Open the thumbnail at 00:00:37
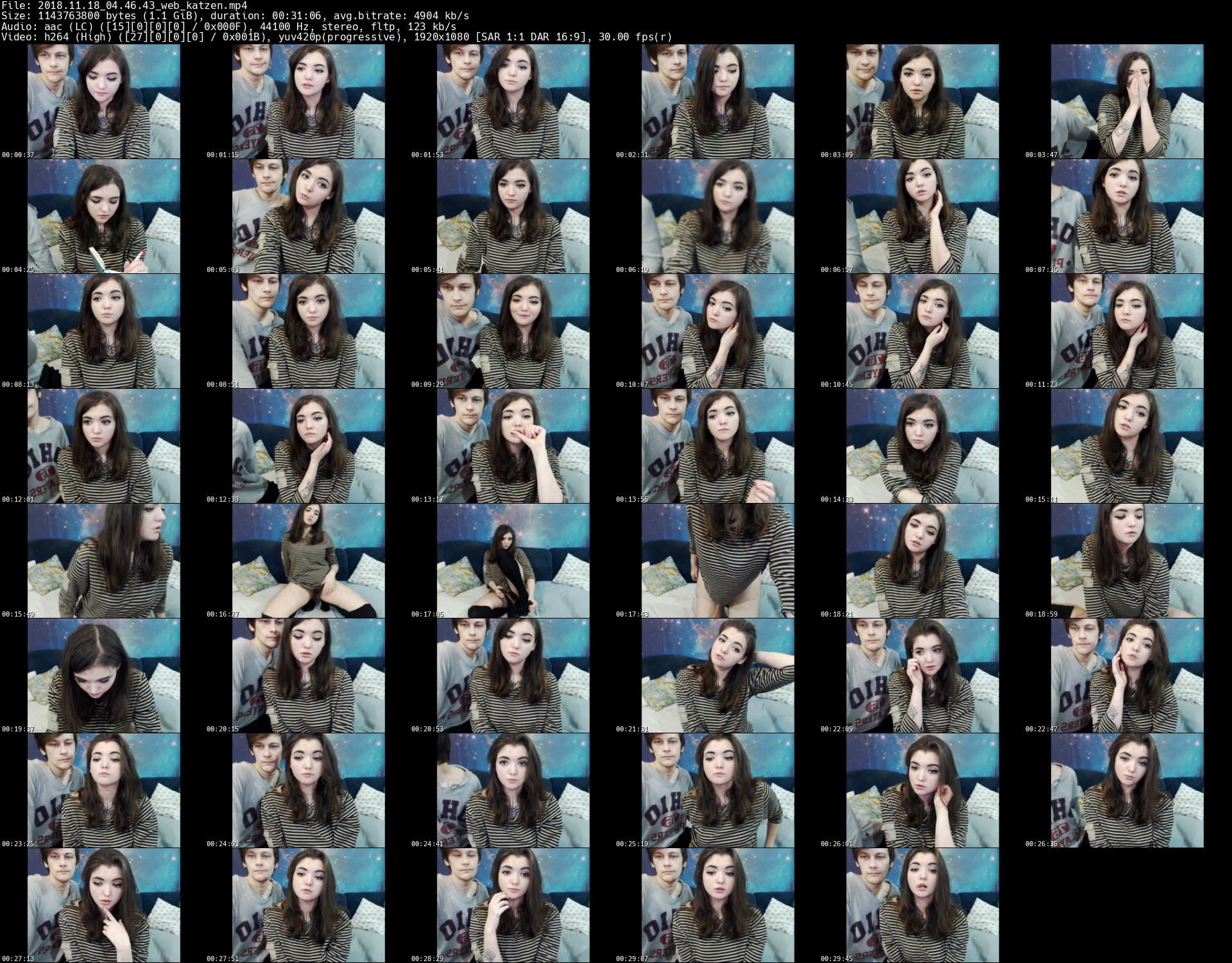The width and height of the screenshot is (1232, 963). (x=104, y=101)
